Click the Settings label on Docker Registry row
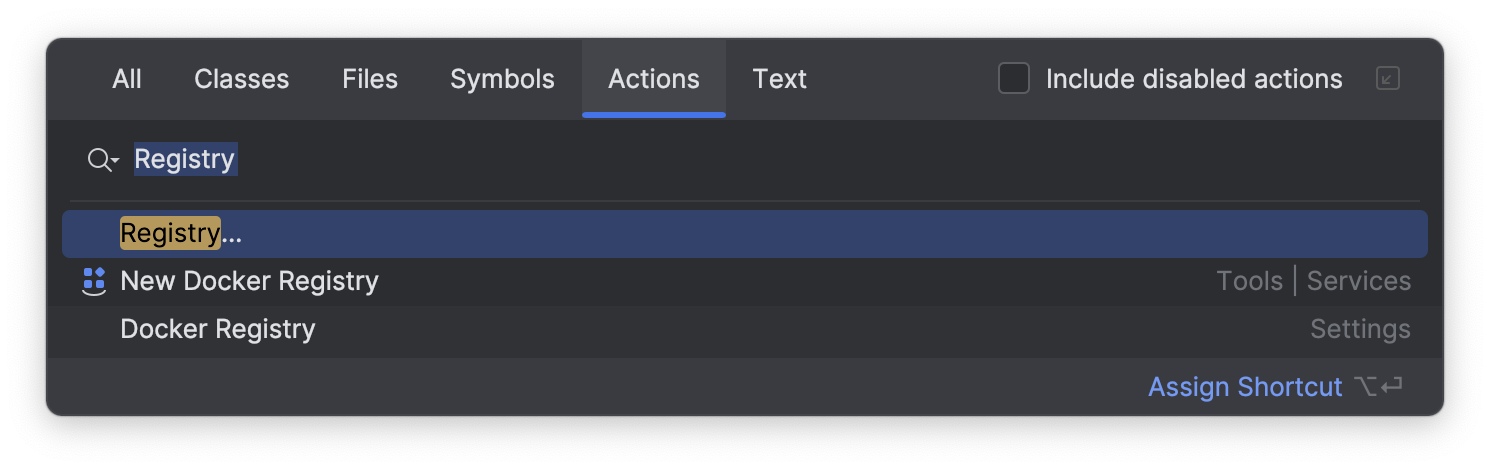The height and width of the screenshot is (470, 1490). click(1360, 329)
